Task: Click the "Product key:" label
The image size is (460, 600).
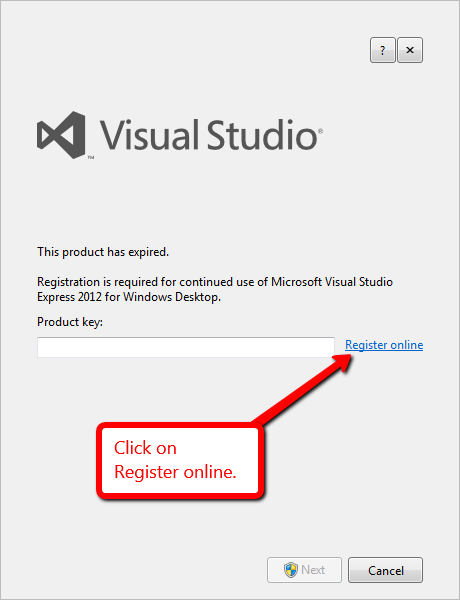Action: pyautogui.click(x=70, y=322)
